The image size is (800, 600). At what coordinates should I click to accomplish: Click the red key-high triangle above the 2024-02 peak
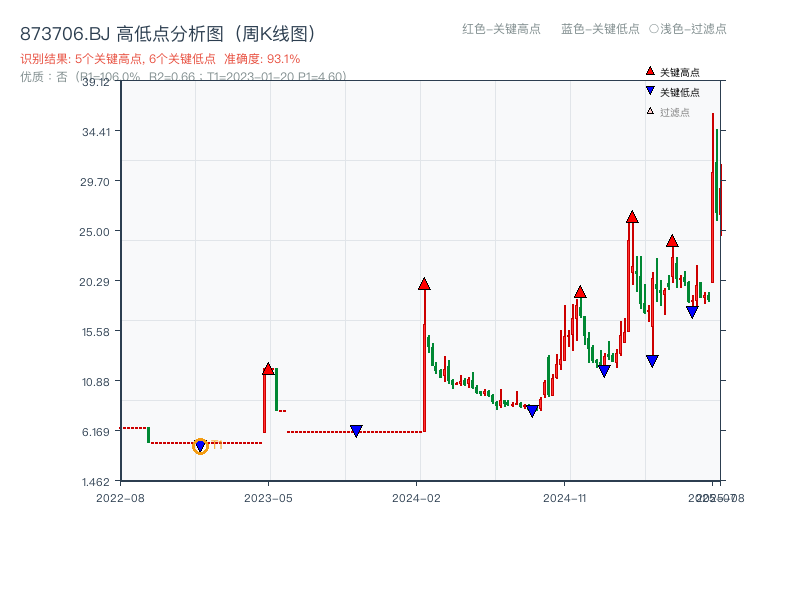coord(424,283)
